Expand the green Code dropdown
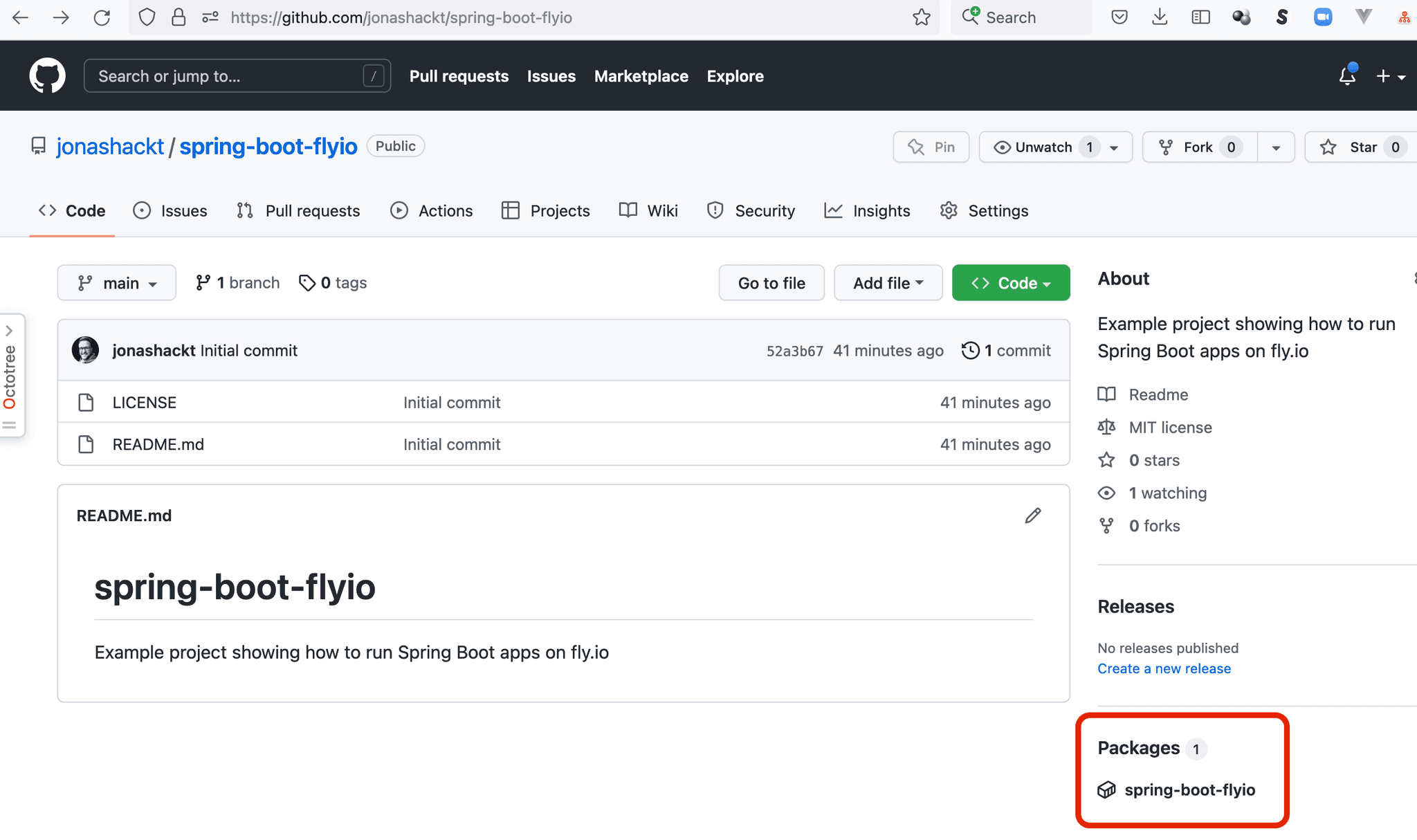The image size is (1417, 840). click(x=1010, y=283)
